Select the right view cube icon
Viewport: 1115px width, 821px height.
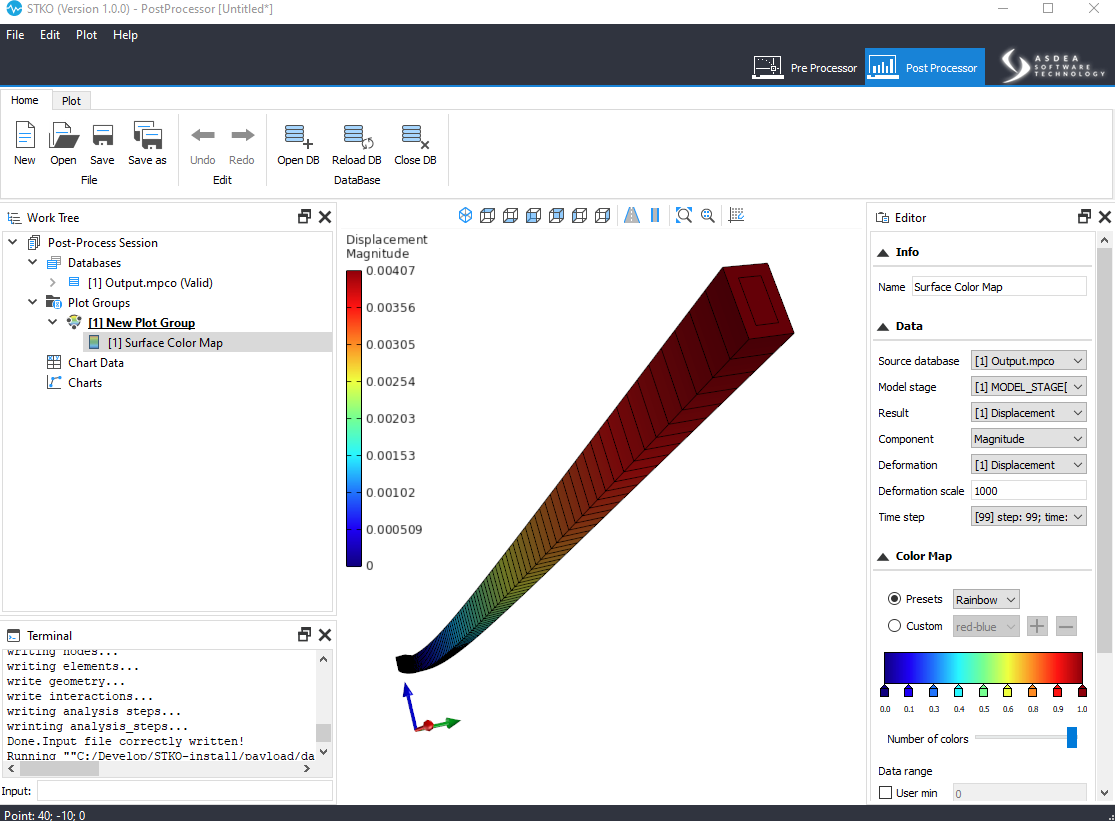[x=602, y=215]
